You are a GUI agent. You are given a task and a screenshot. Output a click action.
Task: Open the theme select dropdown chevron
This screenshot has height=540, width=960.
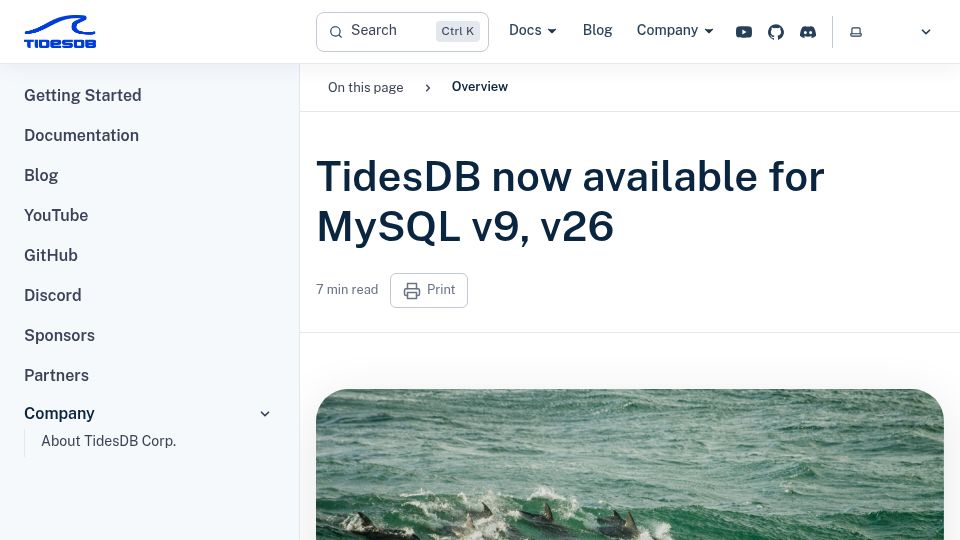click(x=926, y=32)
